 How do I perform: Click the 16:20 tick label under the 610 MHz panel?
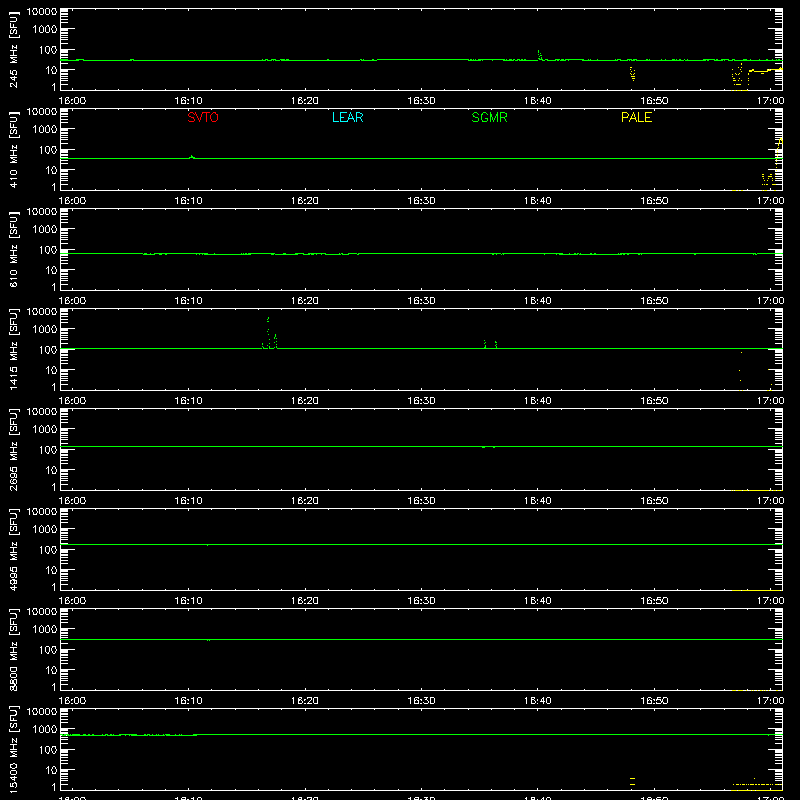tap(305, 301)
